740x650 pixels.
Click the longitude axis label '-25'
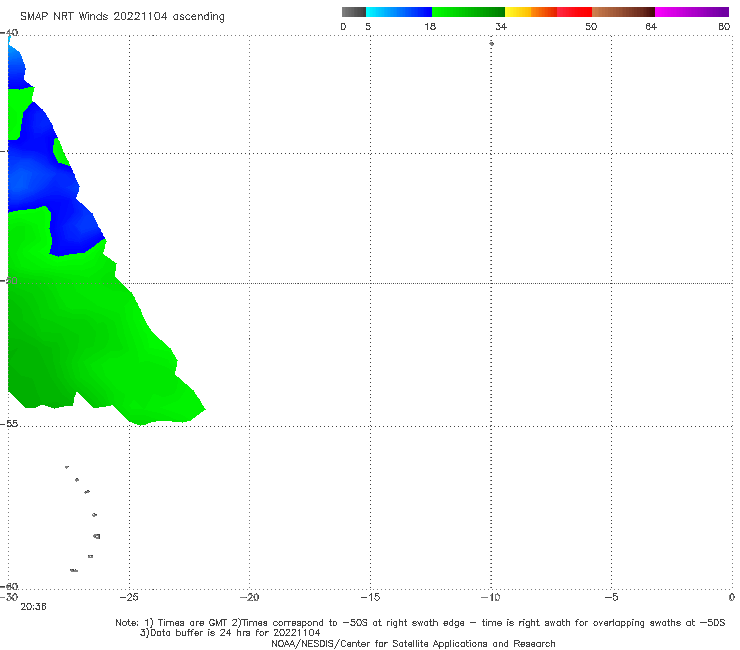coord(129,597)
